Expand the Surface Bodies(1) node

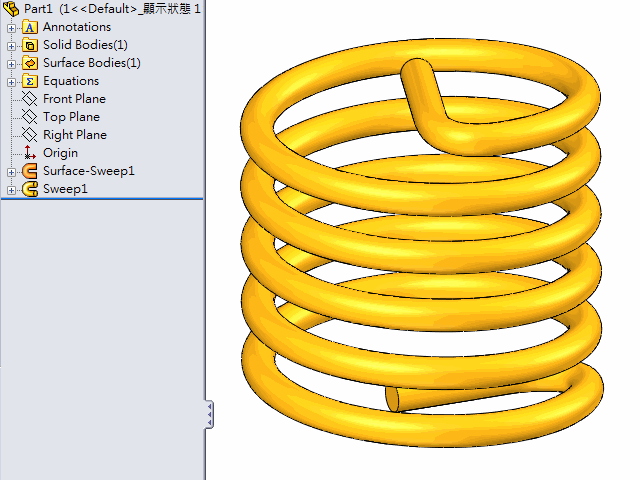(11, 64)
